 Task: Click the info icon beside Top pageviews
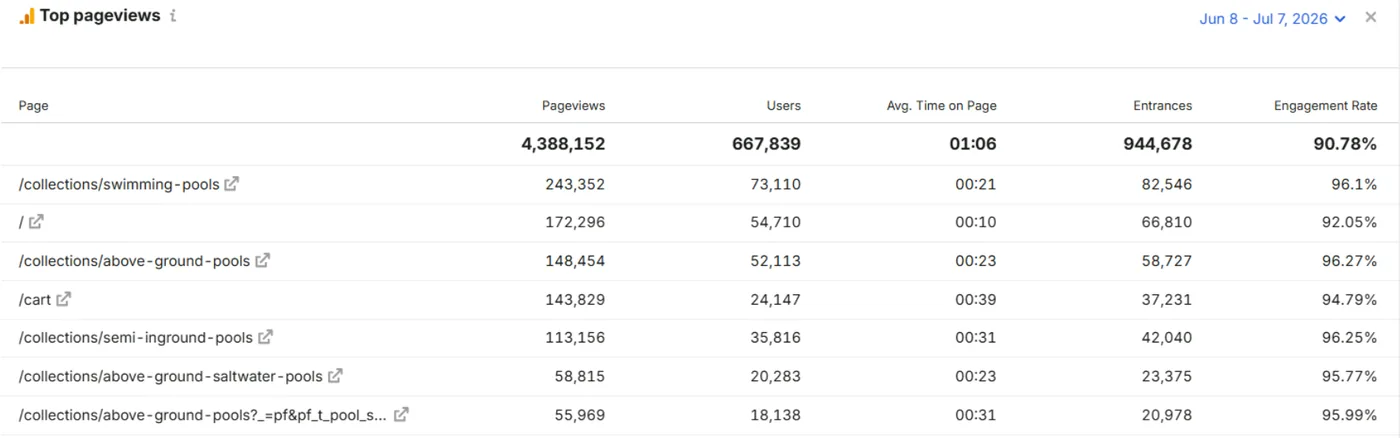173,16
